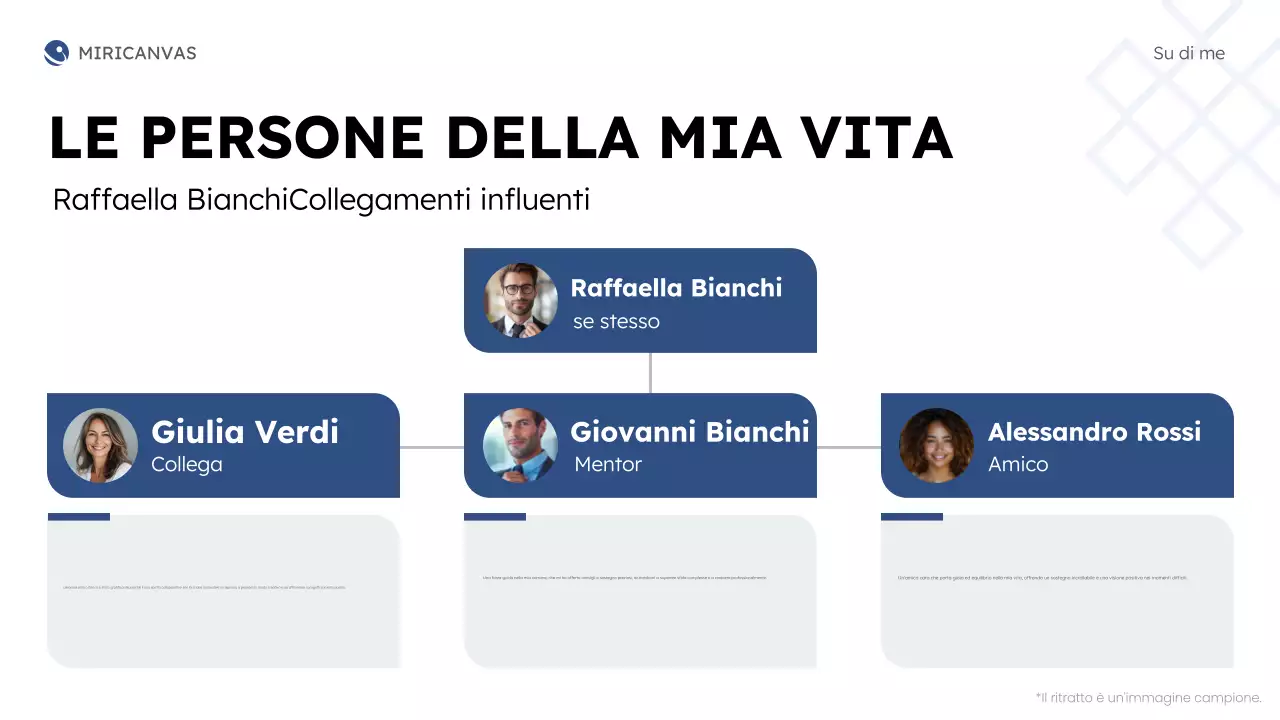Click the "Amico" role label
The image size is (1280, 720).
coord(1018,465)
